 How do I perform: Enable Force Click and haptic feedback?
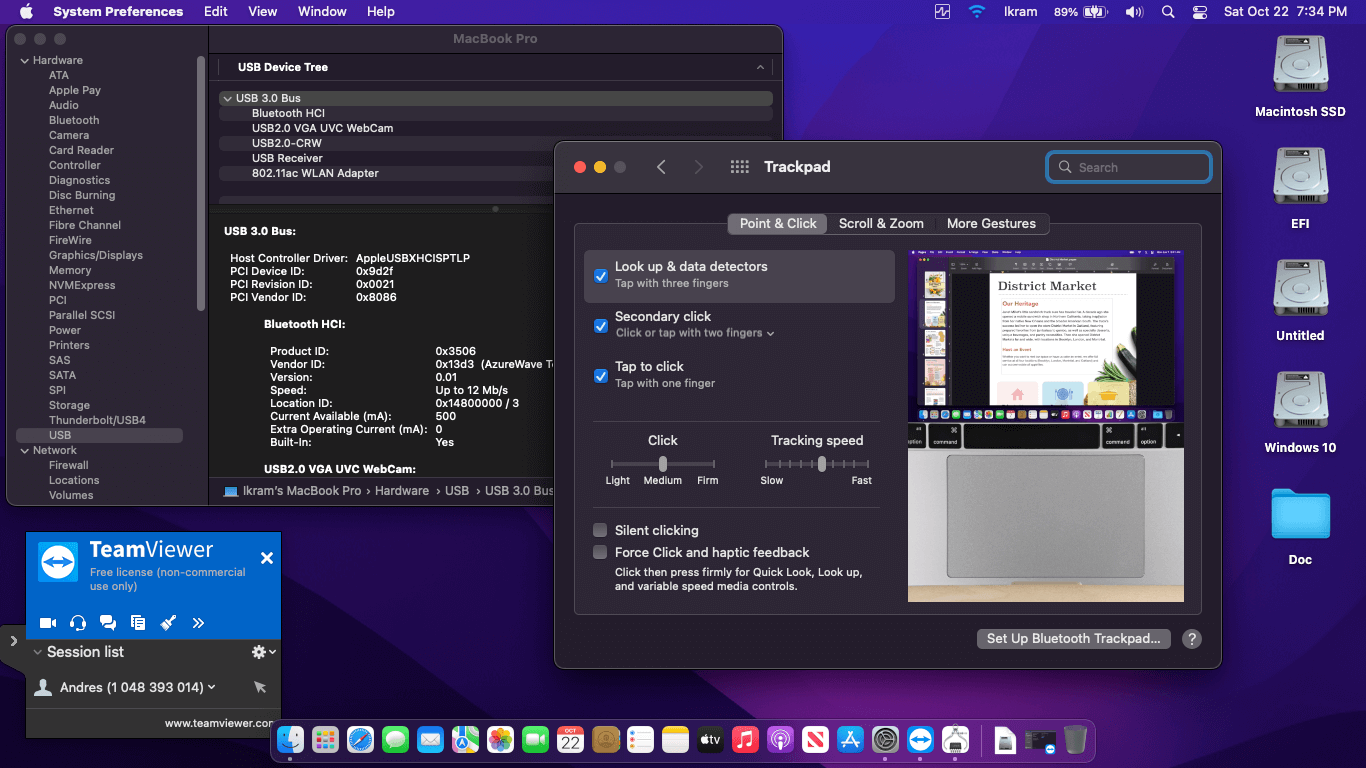tap(600, 552)
